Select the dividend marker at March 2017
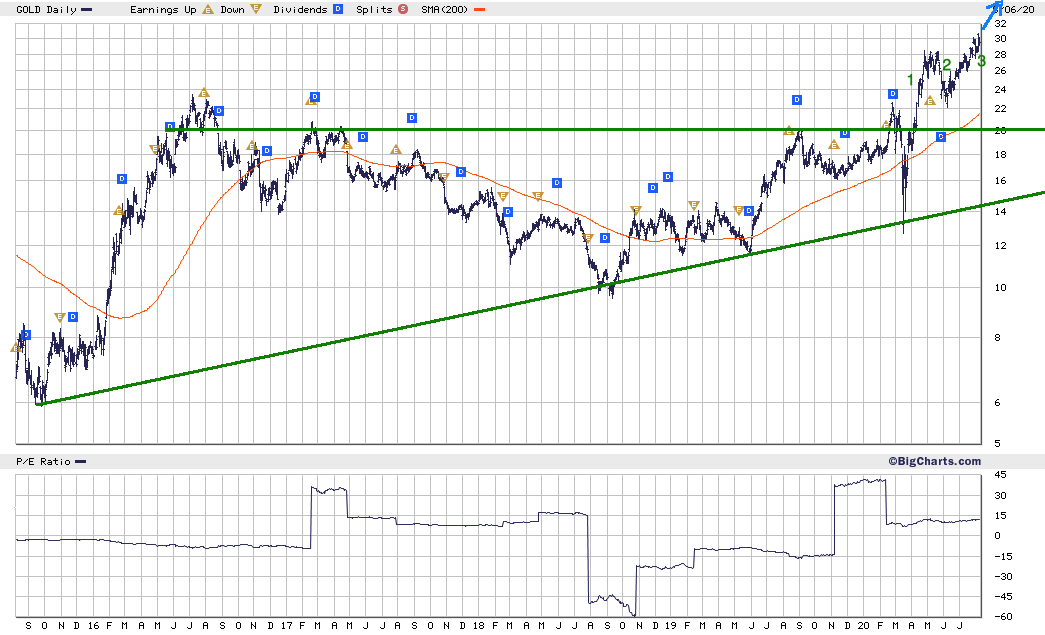 [315, 97]
